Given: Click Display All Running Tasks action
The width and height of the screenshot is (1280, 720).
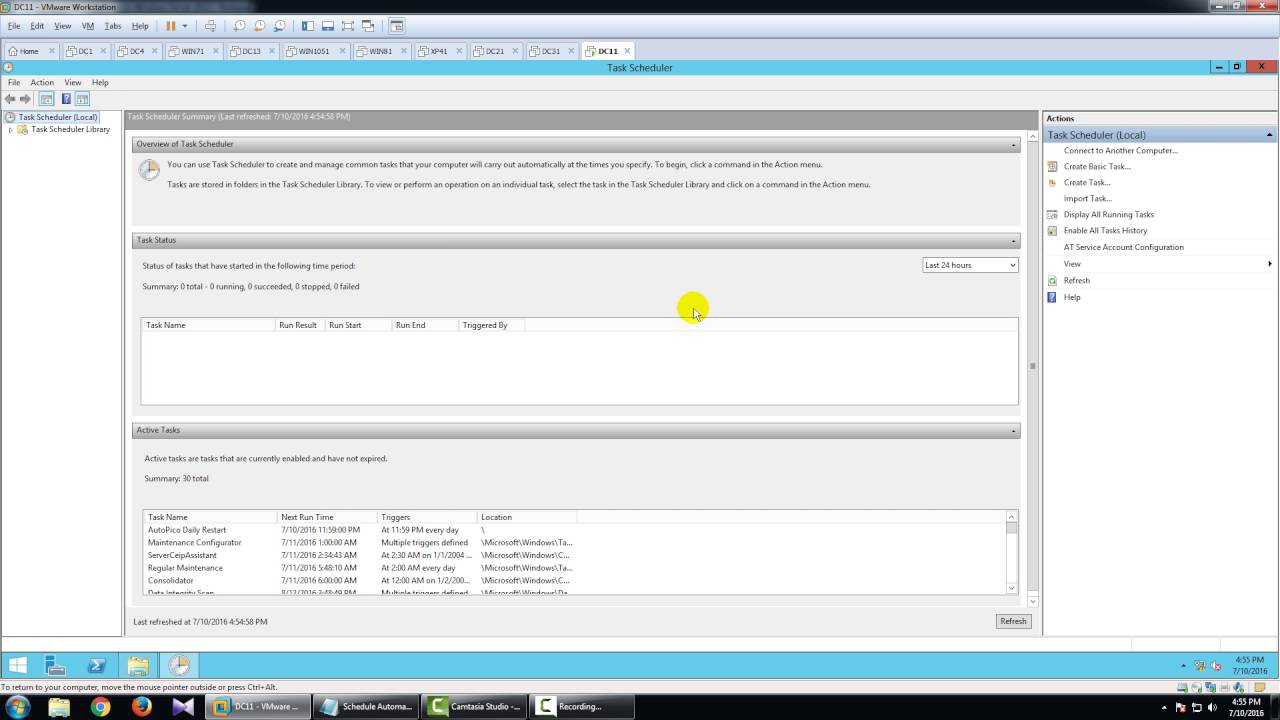Looking at the screenshot, I should tap(1108, 215).
